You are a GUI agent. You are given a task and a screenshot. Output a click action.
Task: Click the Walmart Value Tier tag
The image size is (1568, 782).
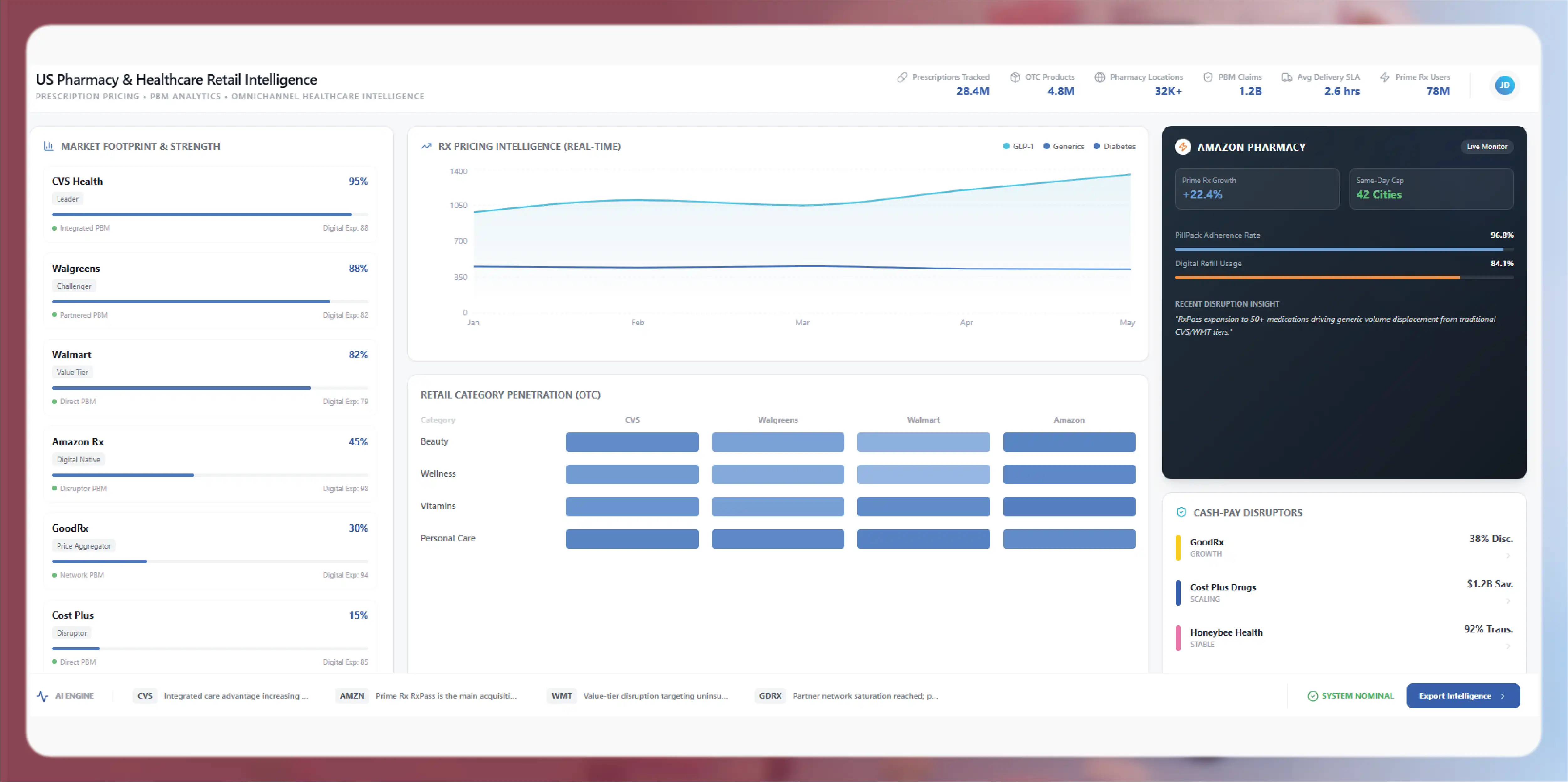pyautogui.click(x=72, y=373)
